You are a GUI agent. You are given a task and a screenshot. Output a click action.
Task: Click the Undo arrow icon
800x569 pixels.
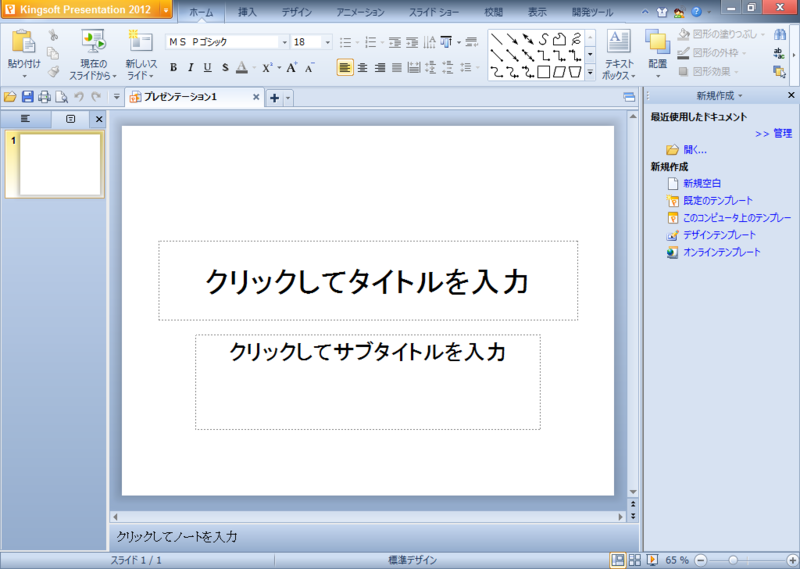pyautogui.click(x=79, y=97)
